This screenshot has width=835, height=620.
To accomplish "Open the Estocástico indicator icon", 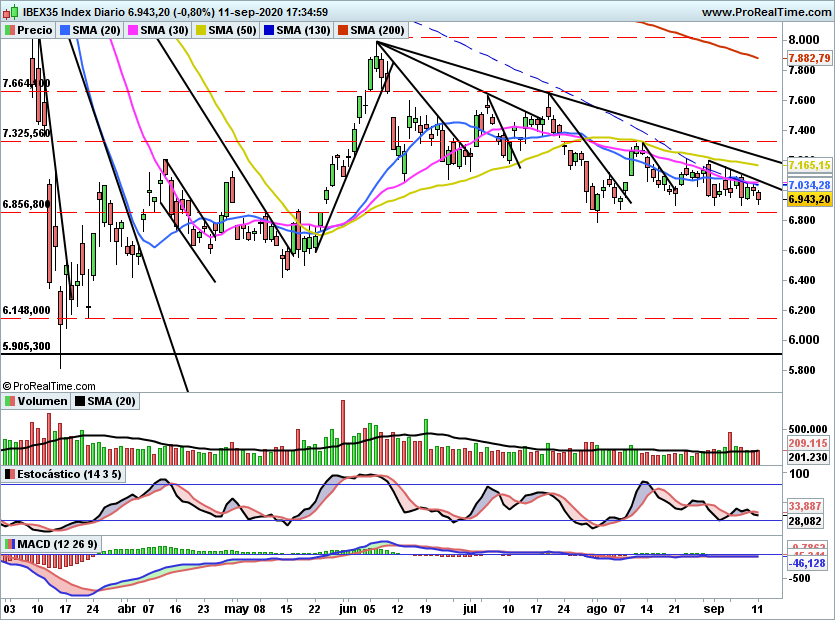I will pyautogui.click(x=8, y=473).
